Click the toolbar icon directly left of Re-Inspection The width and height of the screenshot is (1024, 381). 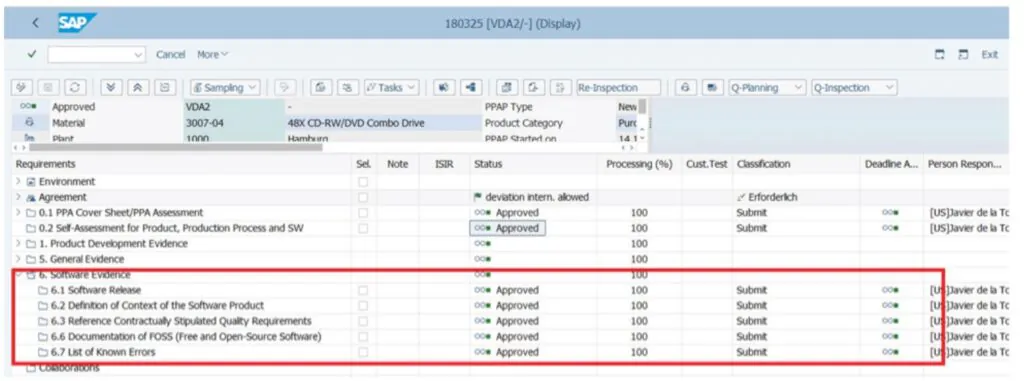560,88
